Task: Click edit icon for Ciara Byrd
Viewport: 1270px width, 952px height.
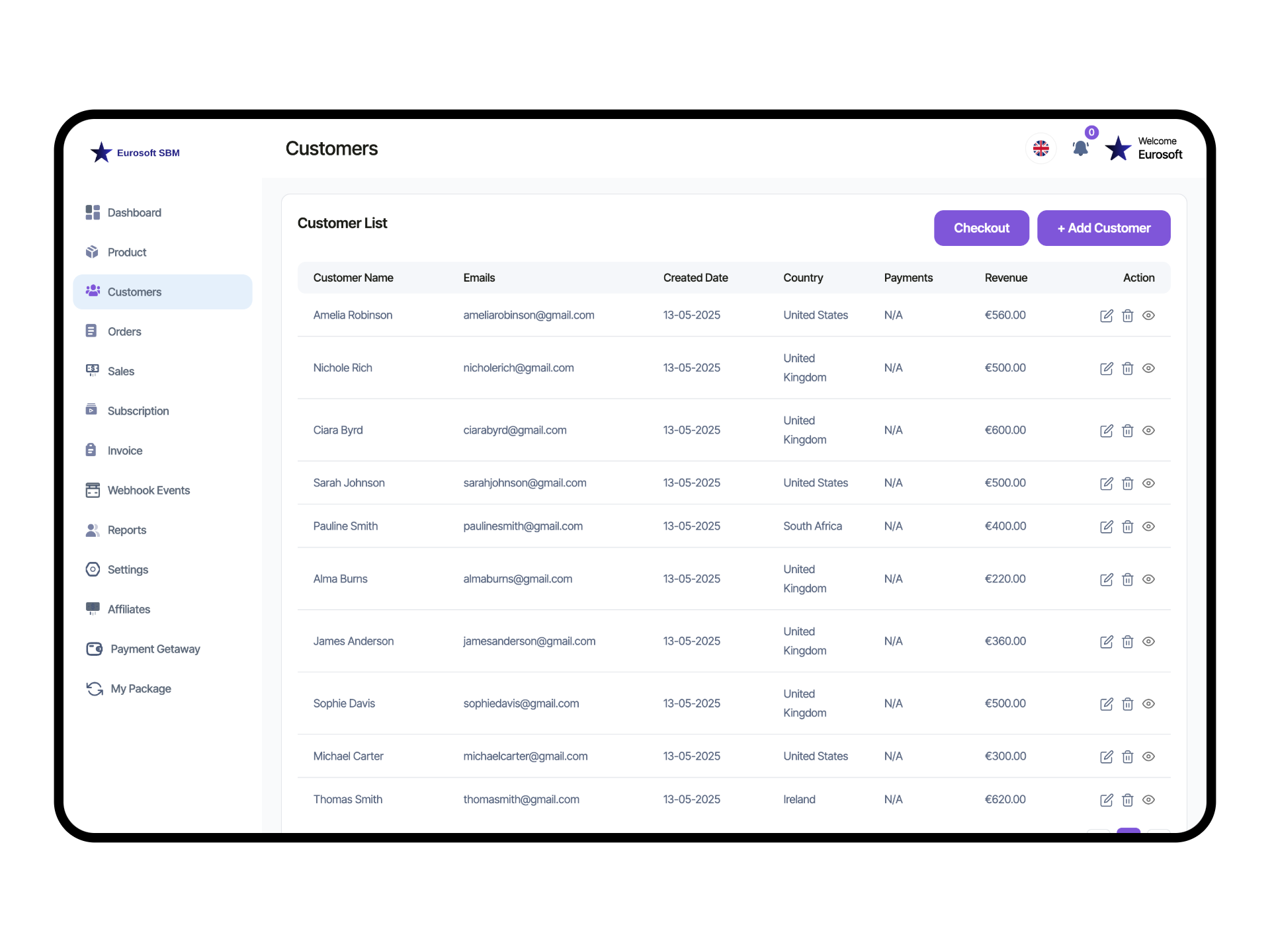Action: [x=1106, y=431]
